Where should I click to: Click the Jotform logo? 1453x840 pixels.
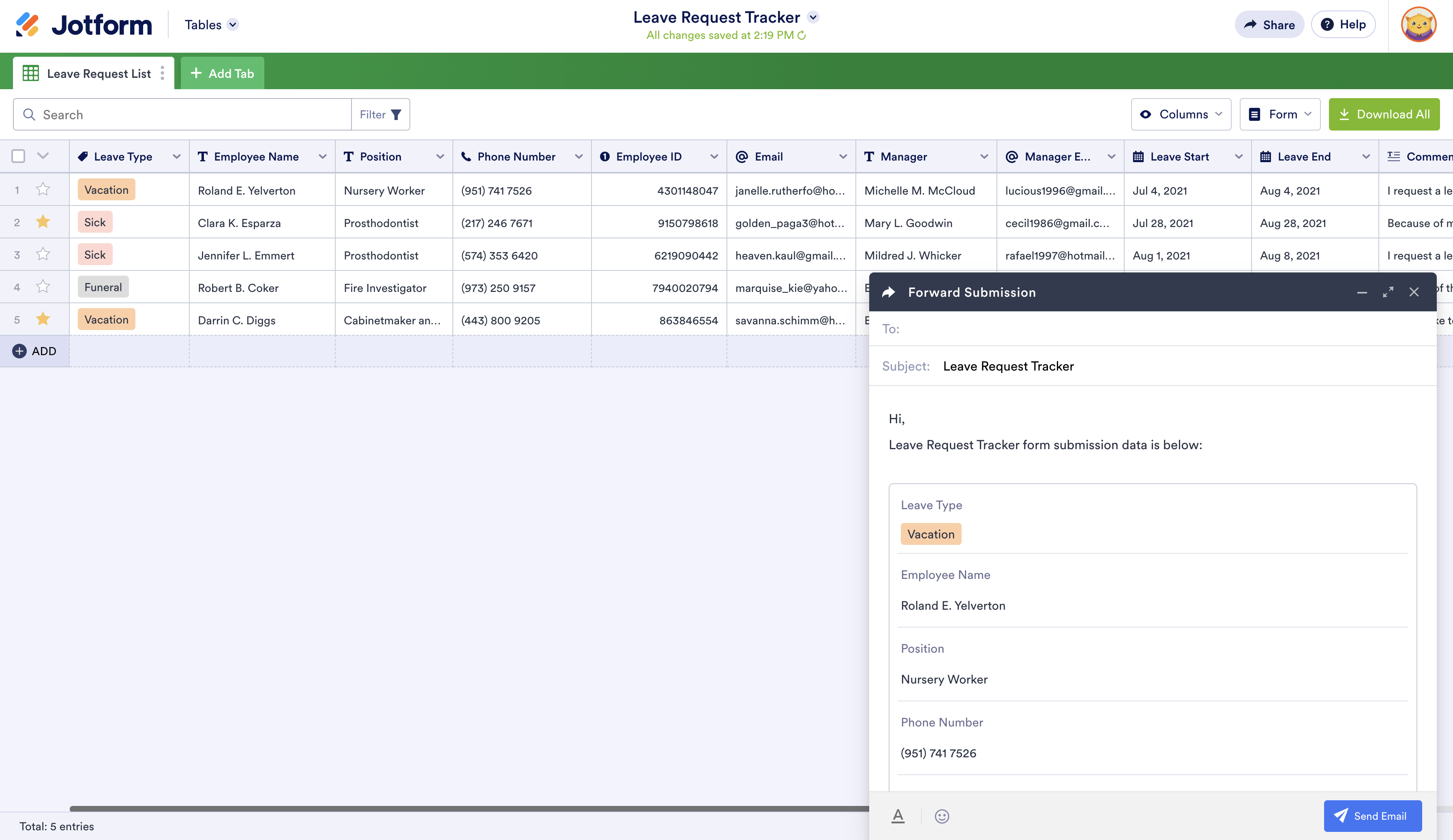(84, 25)
